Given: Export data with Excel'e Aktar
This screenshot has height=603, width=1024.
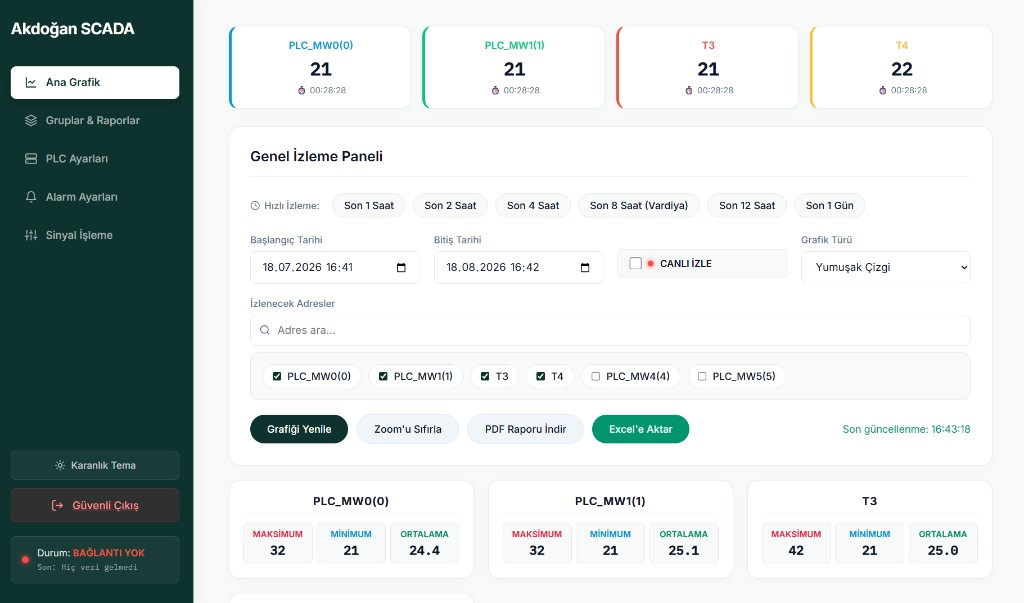Looking at the screenshot, I should pyautogui.click(x=641, y=429).
